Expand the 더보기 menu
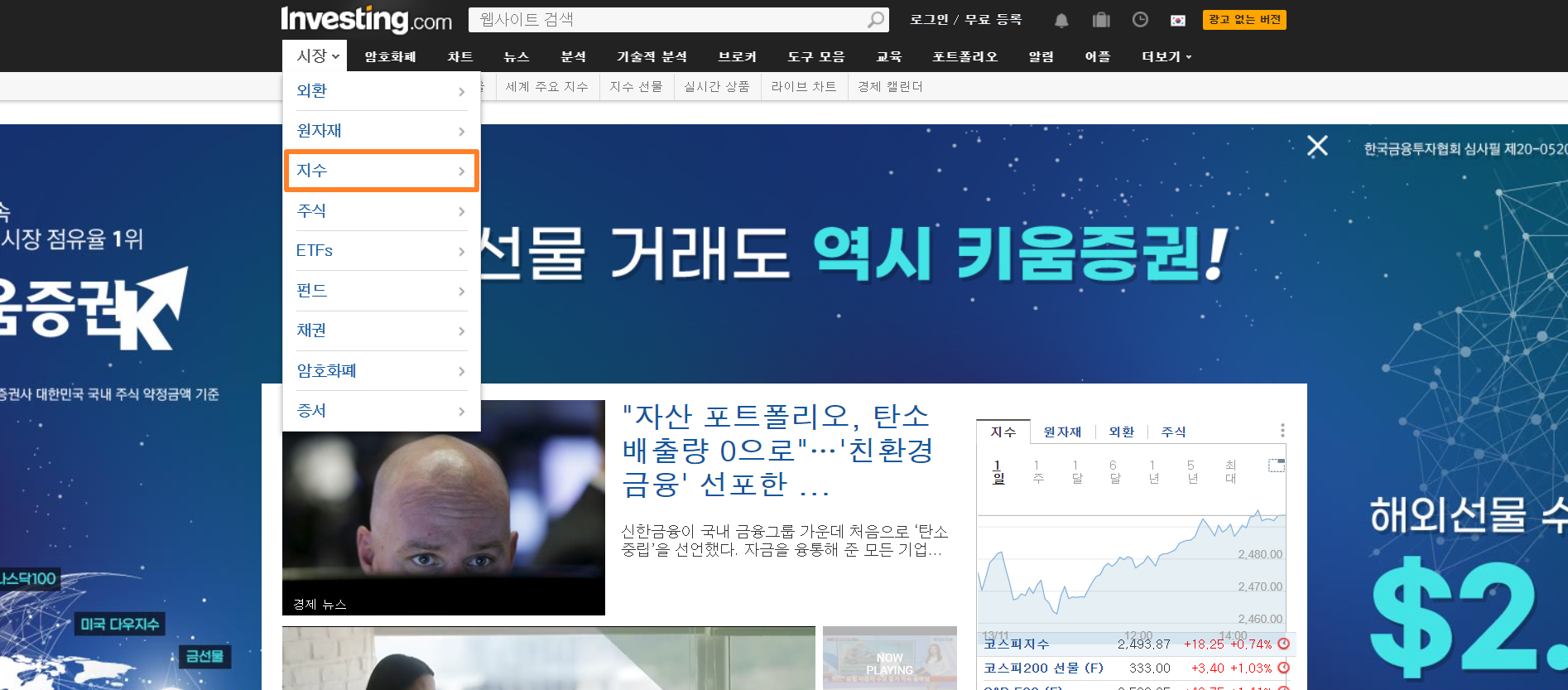 pos(1166,56)
